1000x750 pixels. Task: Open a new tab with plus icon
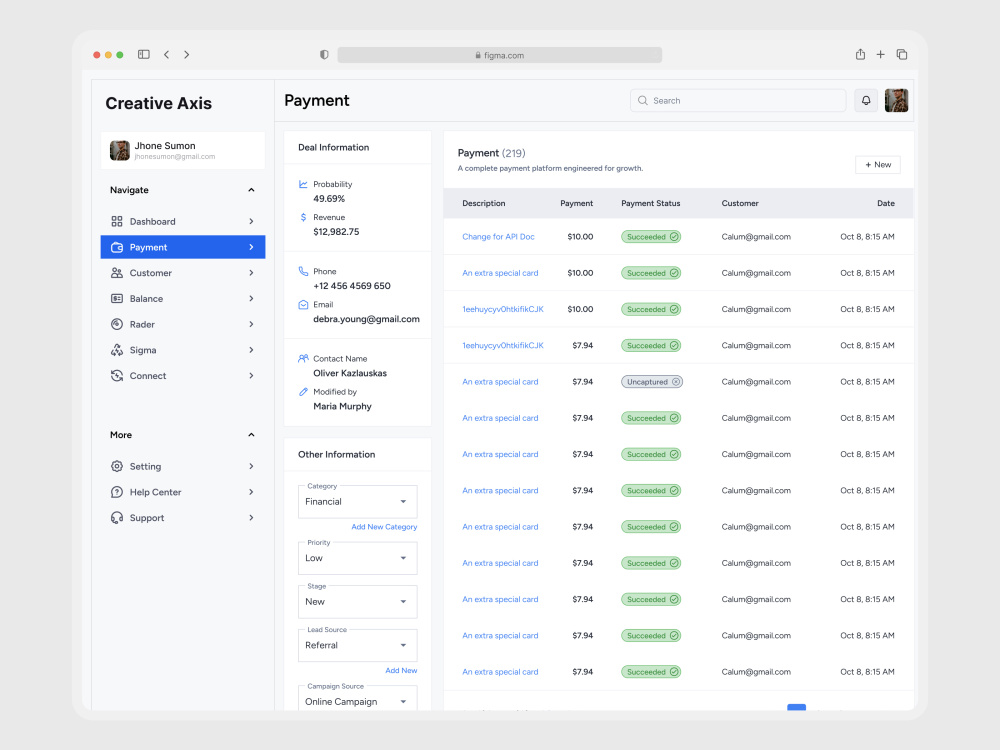point(881,55)
